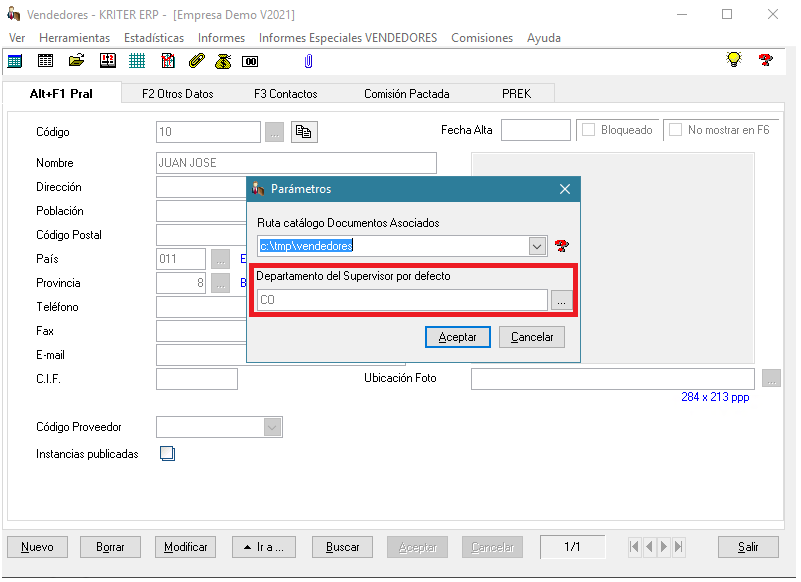Toggle the Bloqueado checkbox

click(588, 130)
